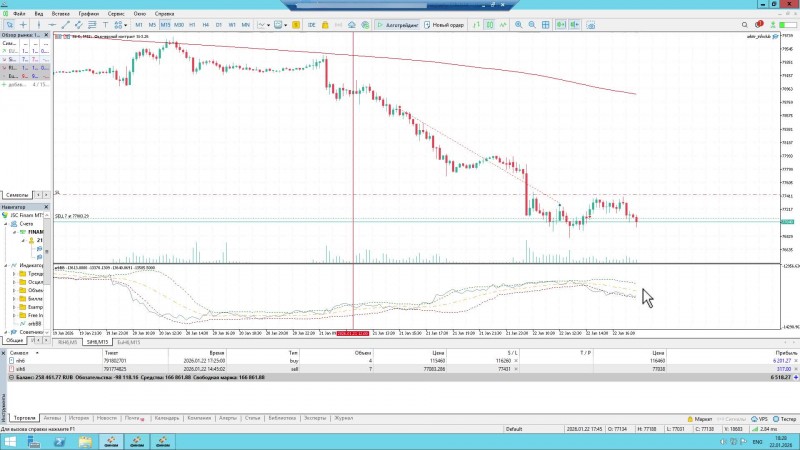Toggle the Автотрейдинг button
This screenshot has width=800, height=450.
click(x=397, y=24)
